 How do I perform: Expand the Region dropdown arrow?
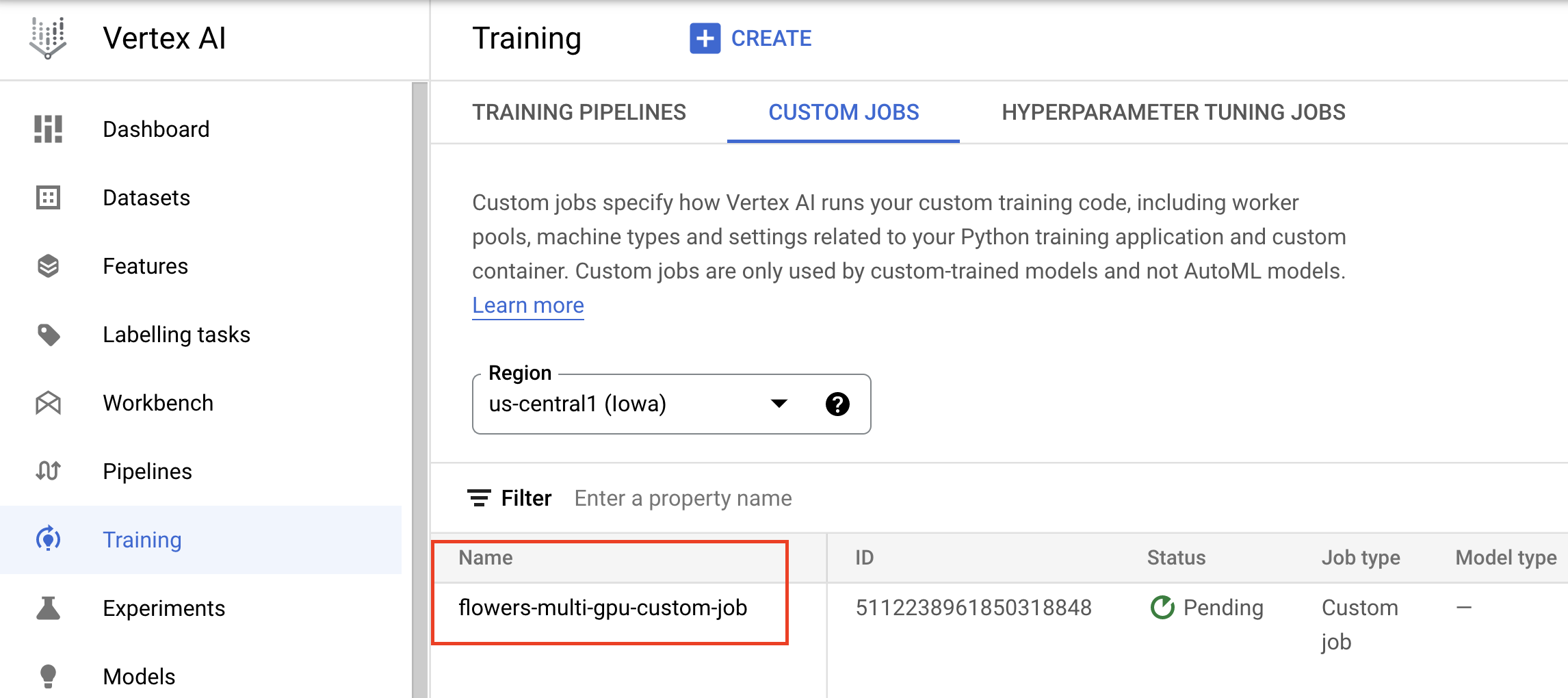[779, 404]
